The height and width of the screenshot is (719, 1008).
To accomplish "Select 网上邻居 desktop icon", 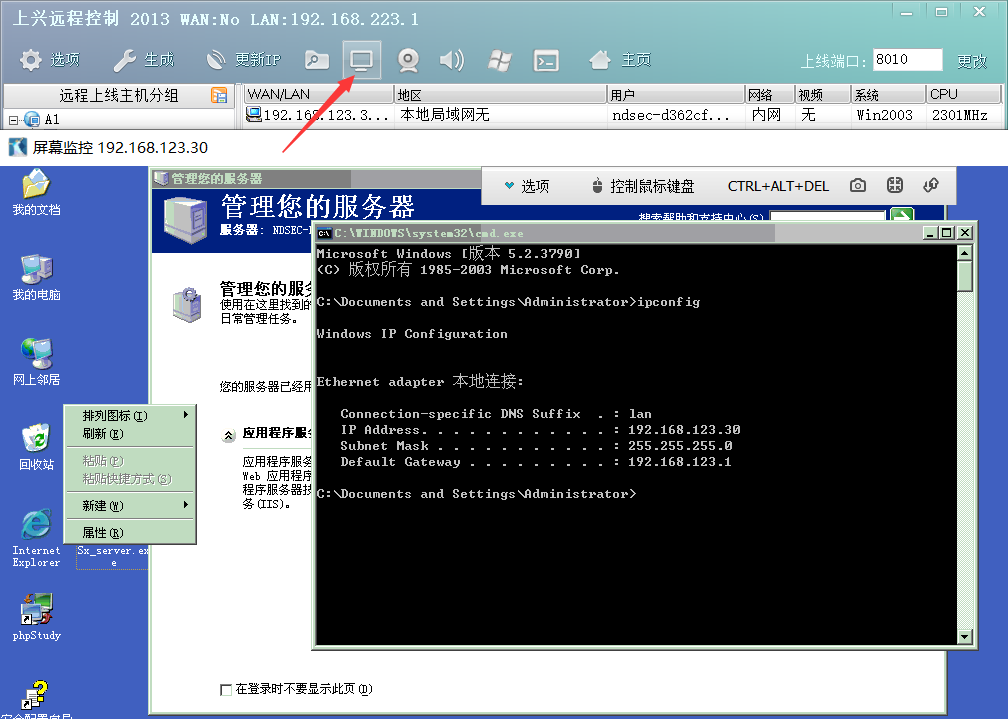I will click(x=36, y=362).
